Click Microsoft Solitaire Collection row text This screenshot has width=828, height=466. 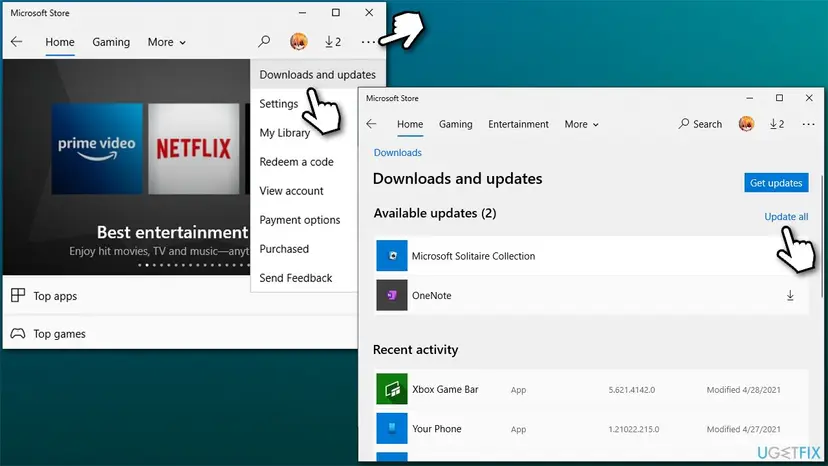(x=473, y=256)
